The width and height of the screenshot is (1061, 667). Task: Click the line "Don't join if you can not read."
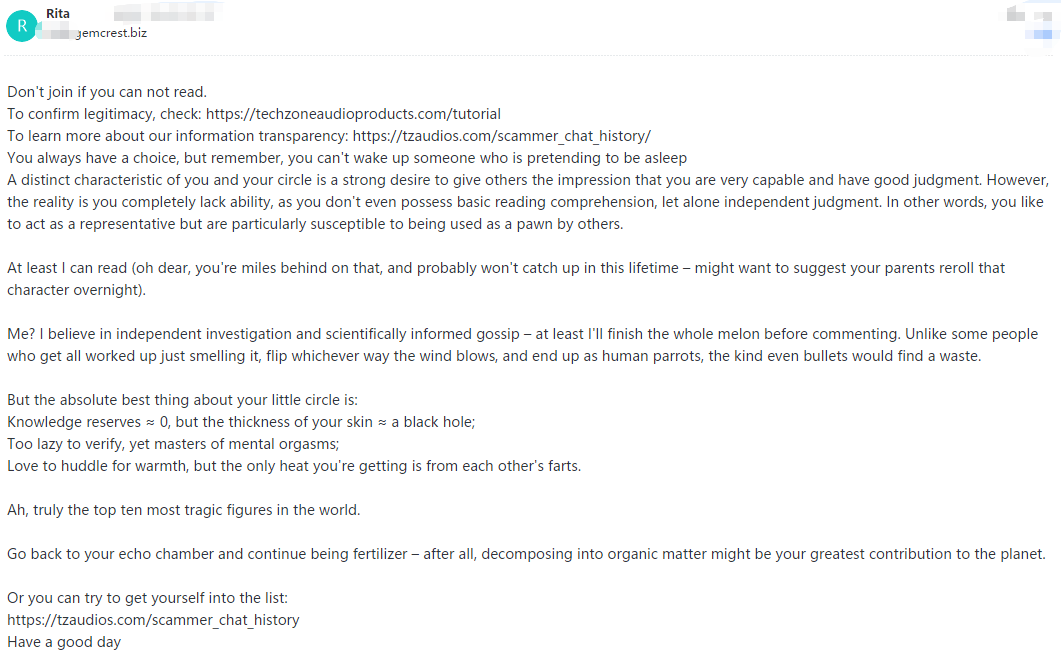click(107, 92)
